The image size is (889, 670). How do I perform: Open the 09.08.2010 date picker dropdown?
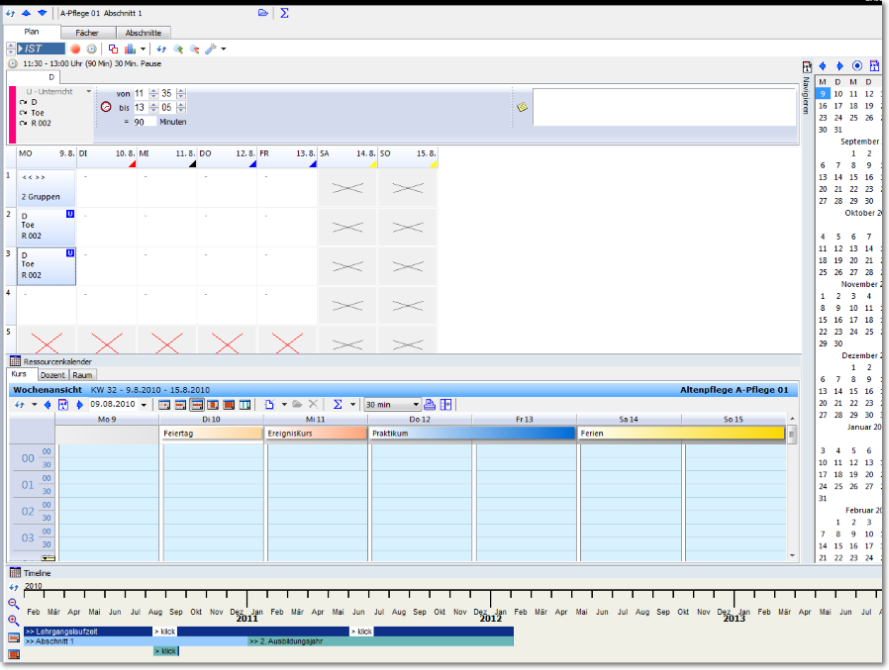tap(142, 405)
